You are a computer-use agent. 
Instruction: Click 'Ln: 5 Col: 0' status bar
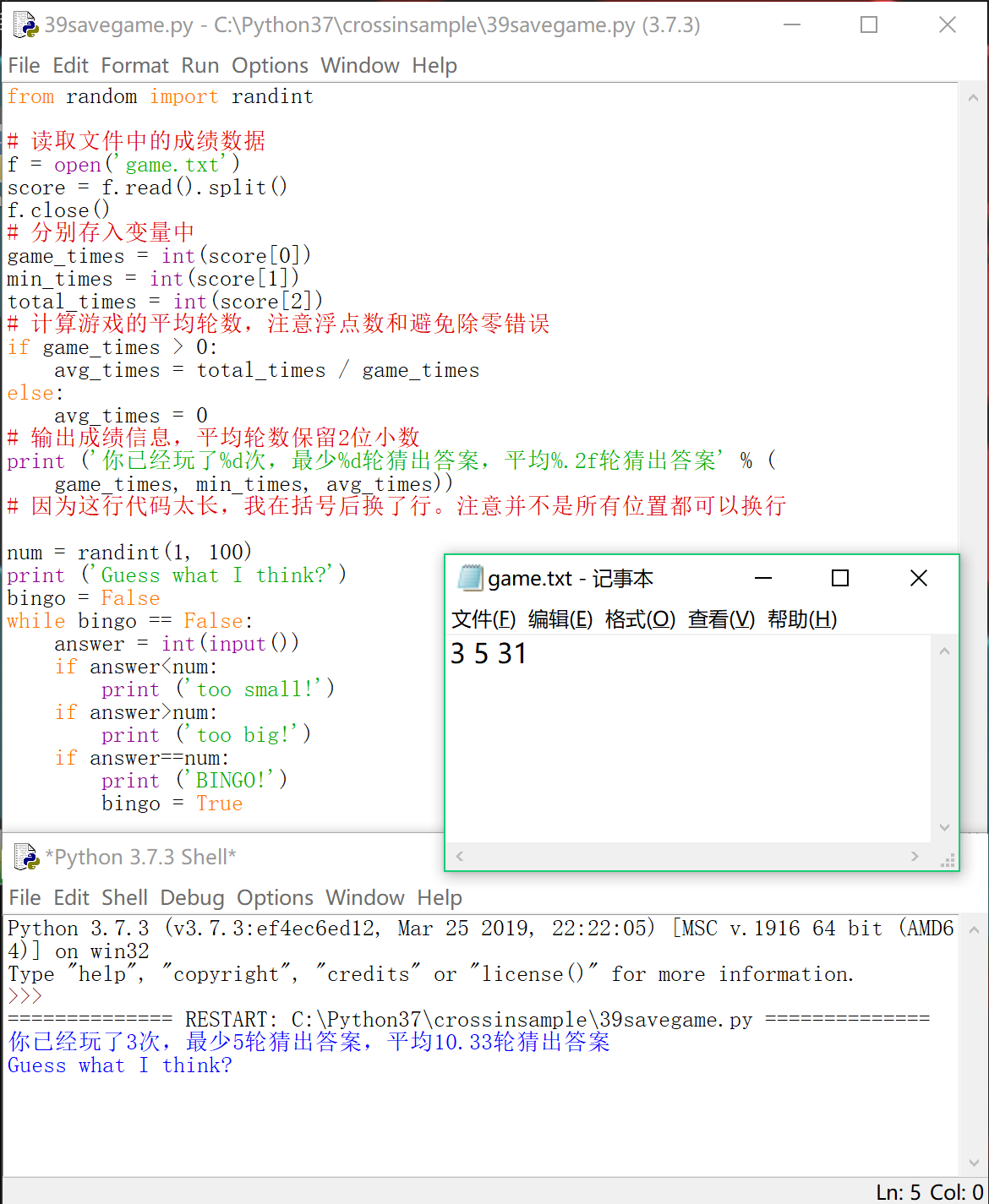tap(929, 1192)
